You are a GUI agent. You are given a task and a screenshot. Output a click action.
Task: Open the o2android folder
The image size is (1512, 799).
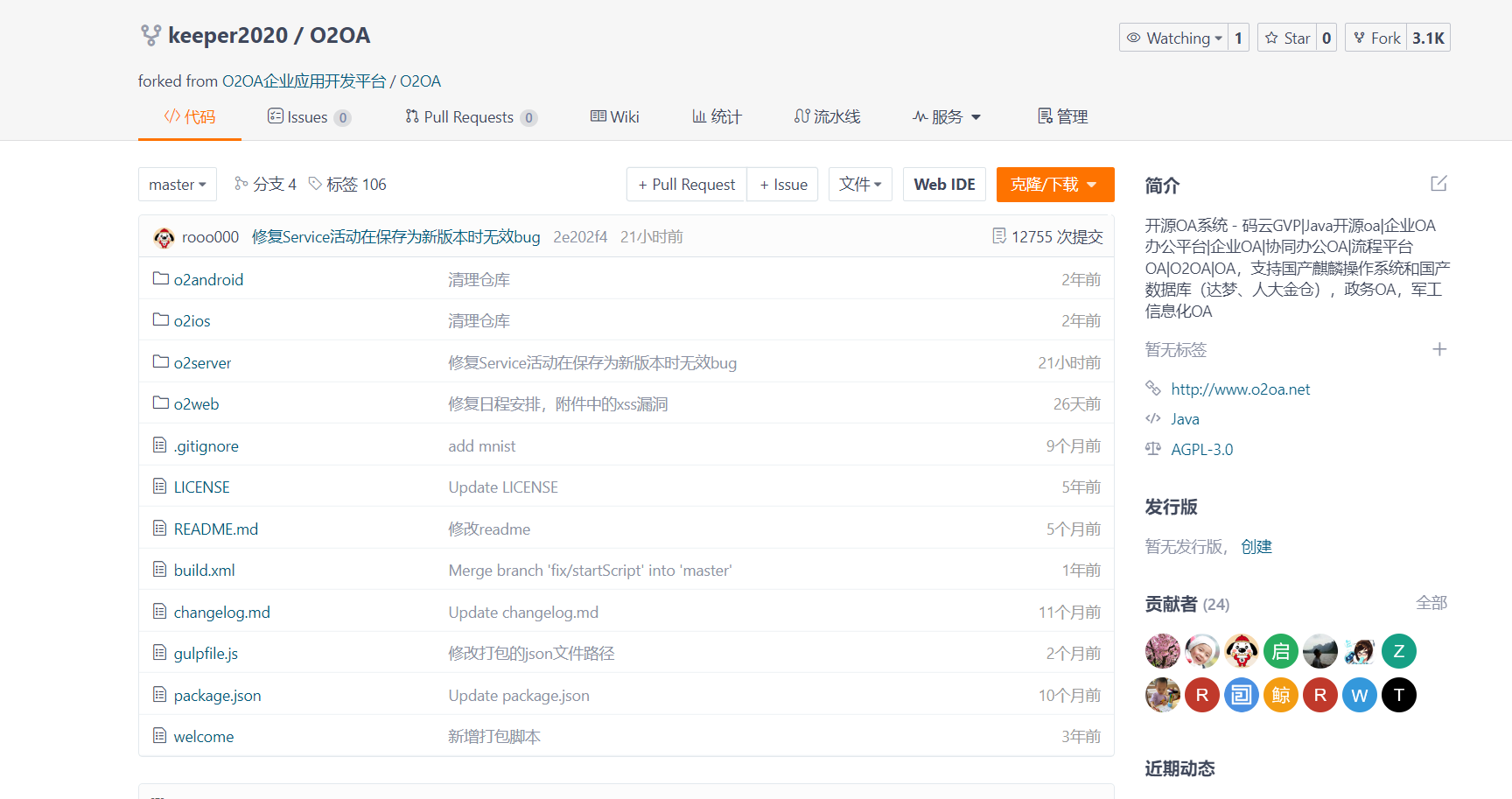pos(208,280)
